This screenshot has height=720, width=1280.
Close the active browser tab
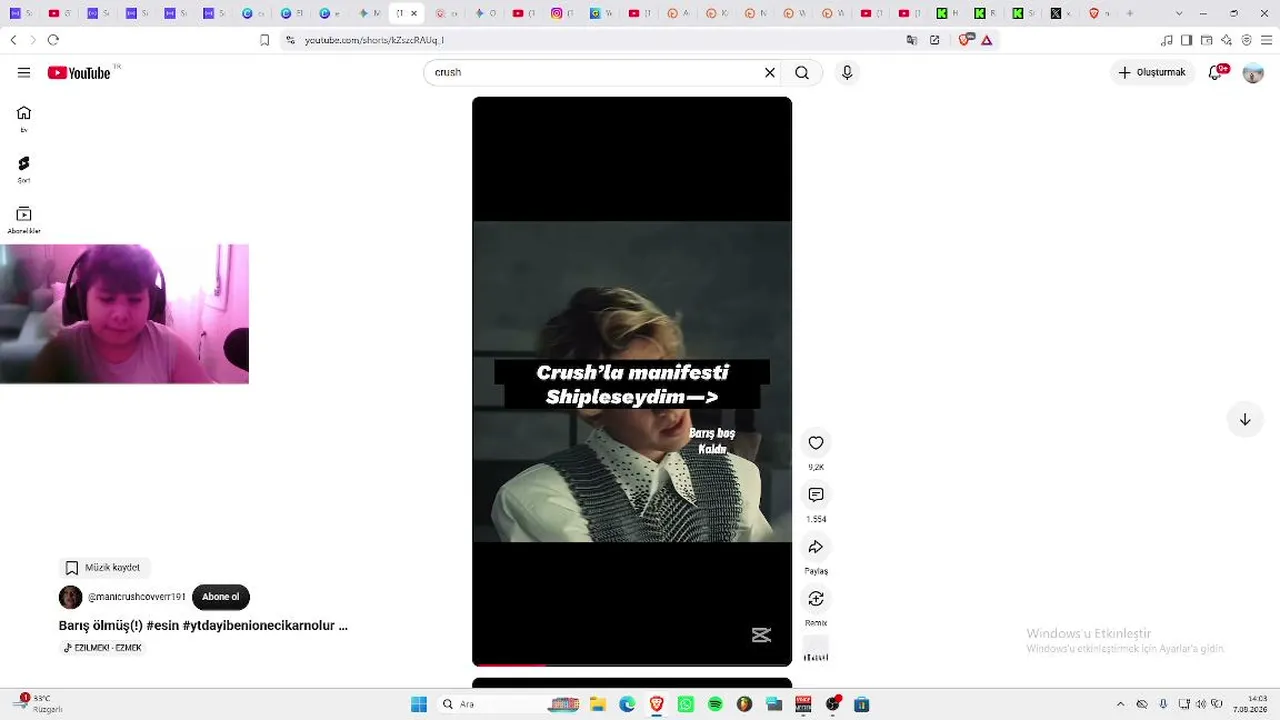(414, 13)
